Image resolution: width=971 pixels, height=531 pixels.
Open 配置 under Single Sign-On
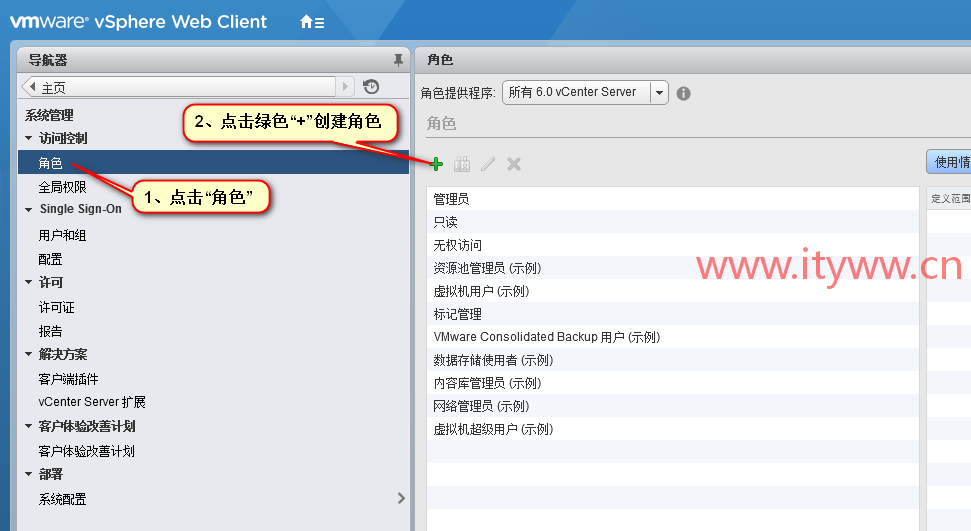tap(51, 260)
